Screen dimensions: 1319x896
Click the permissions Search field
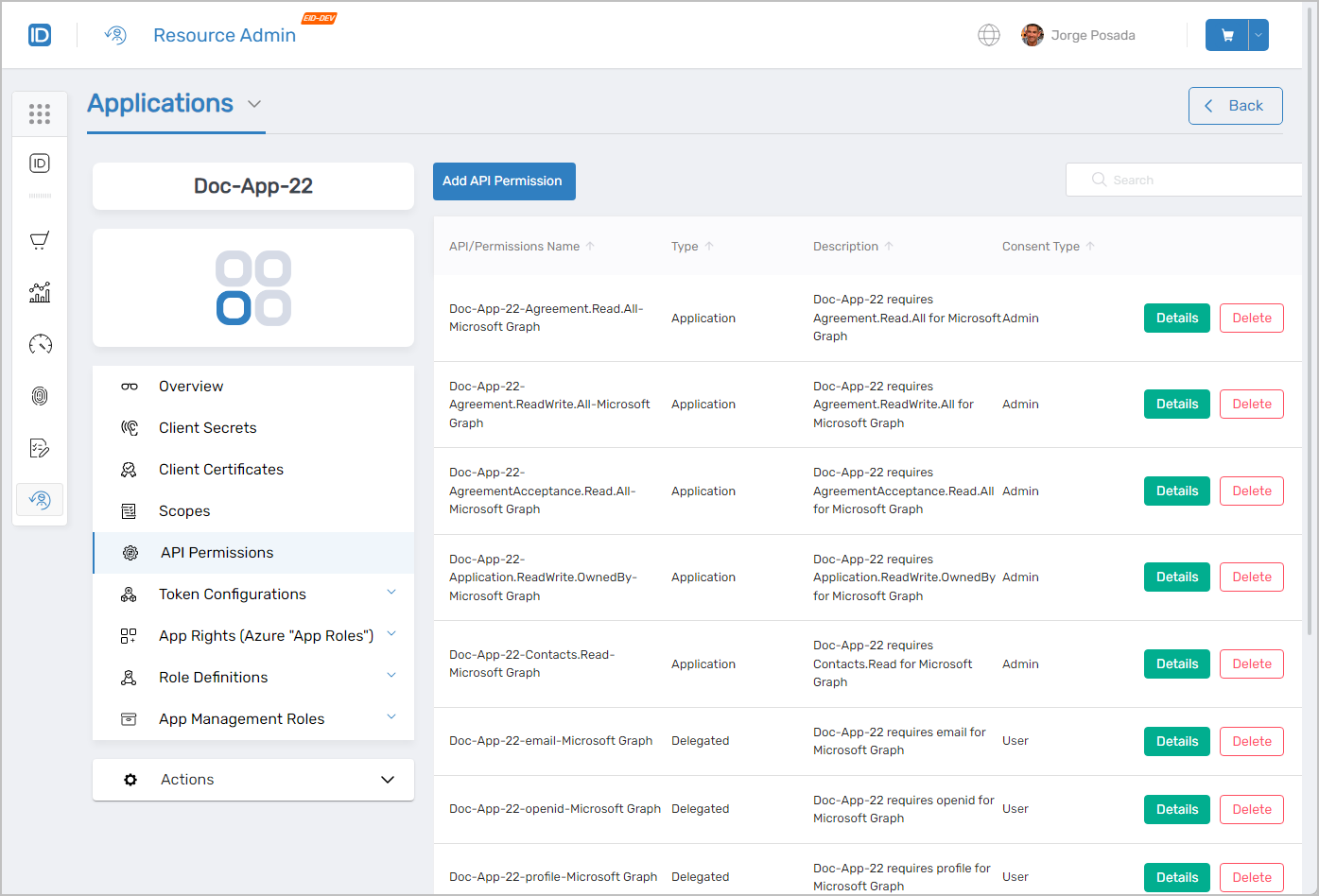1184,180
